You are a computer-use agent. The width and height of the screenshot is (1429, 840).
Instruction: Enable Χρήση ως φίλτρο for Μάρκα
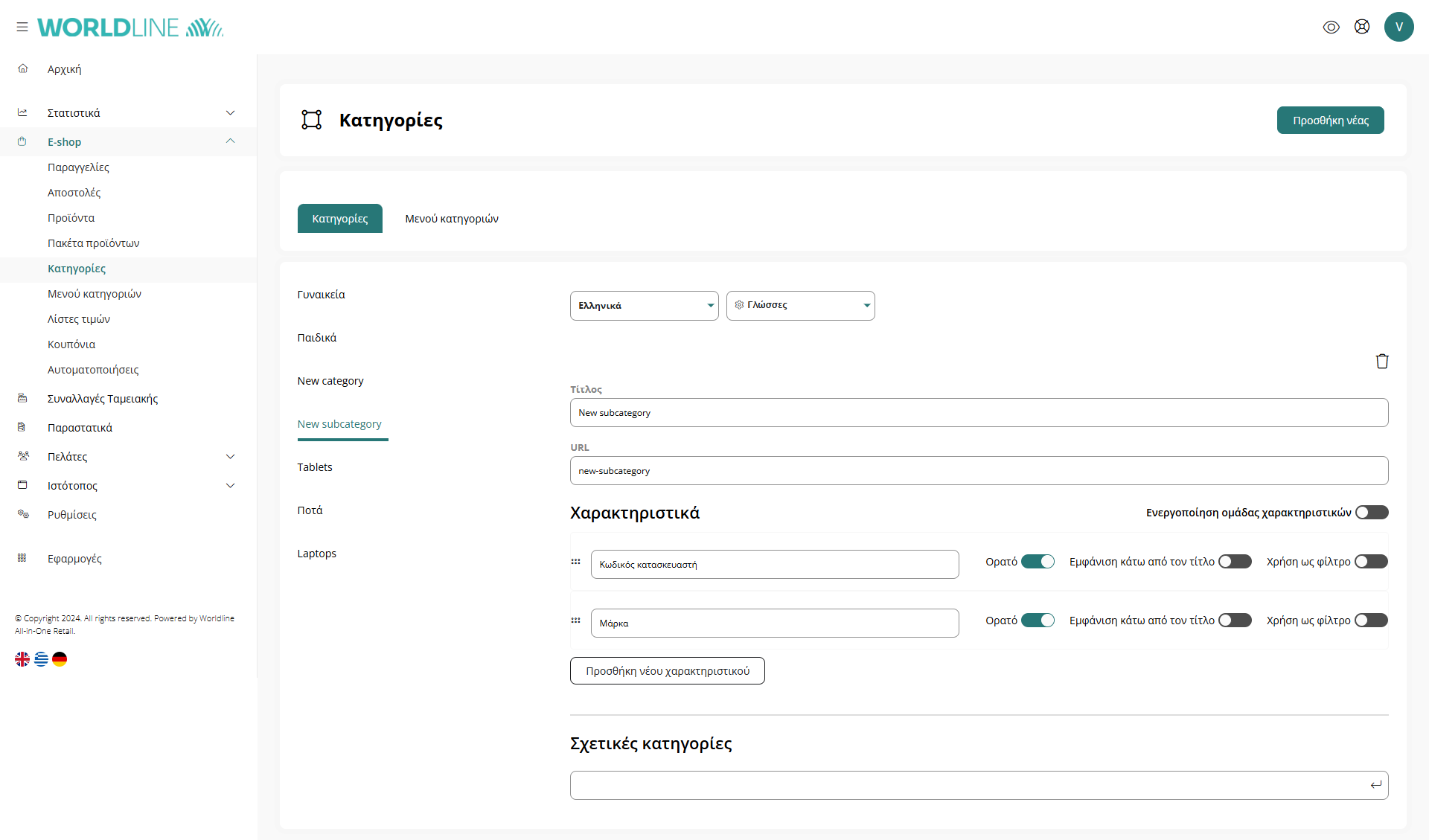coord(1370,620)
